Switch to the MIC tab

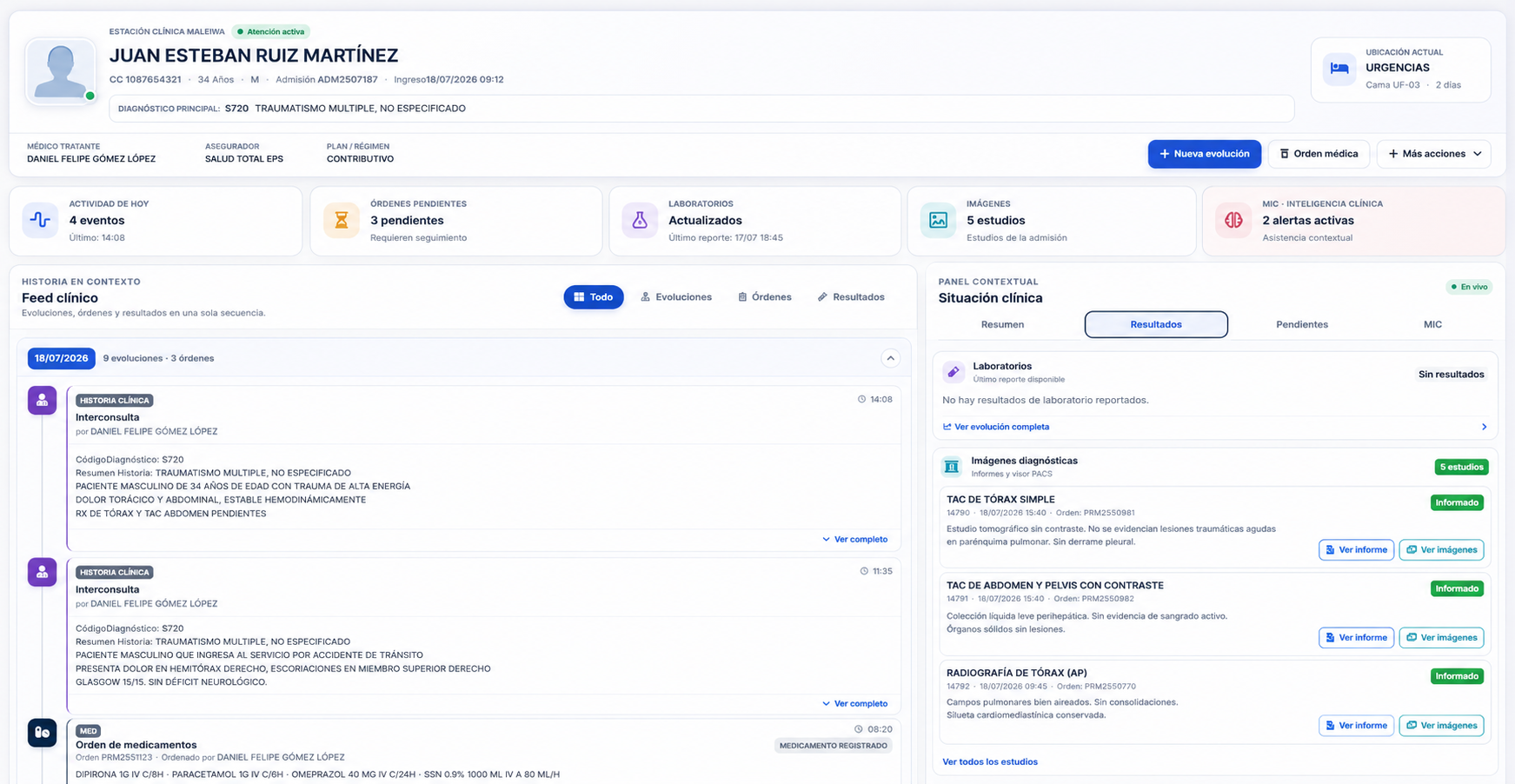click(1432, 324)
